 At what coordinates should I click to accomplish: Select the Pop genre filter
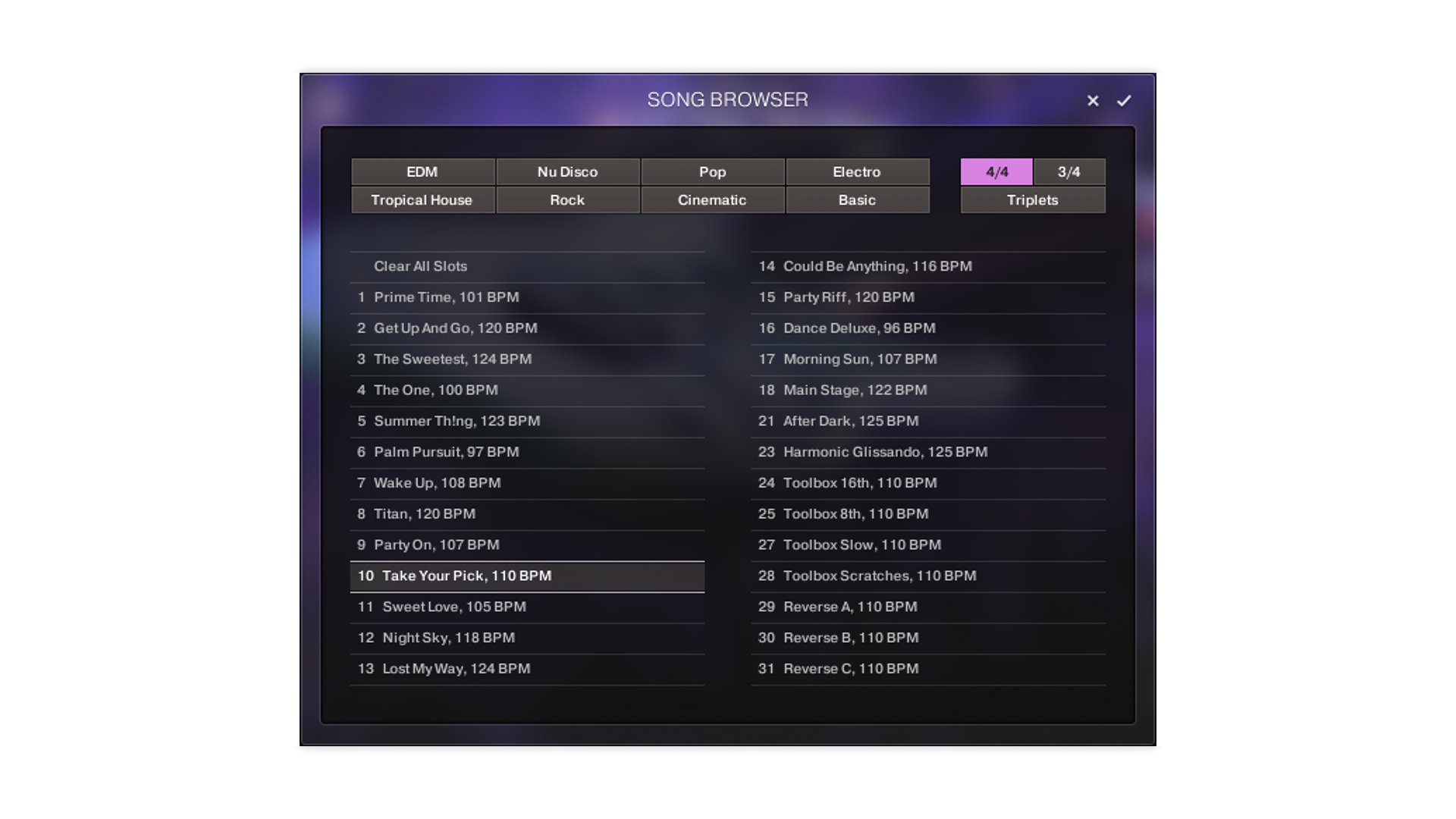click(x=712, y=172)
